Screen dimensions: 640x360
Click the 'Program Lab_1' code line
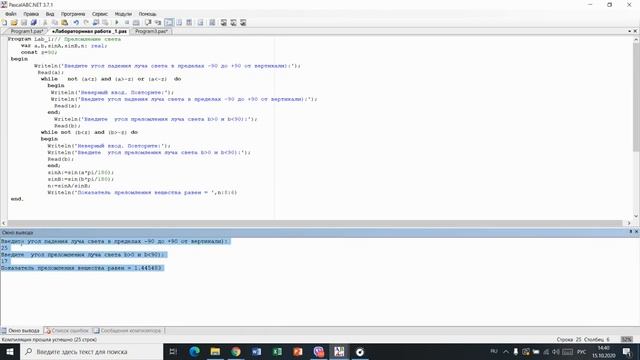[x=64, y=39]
